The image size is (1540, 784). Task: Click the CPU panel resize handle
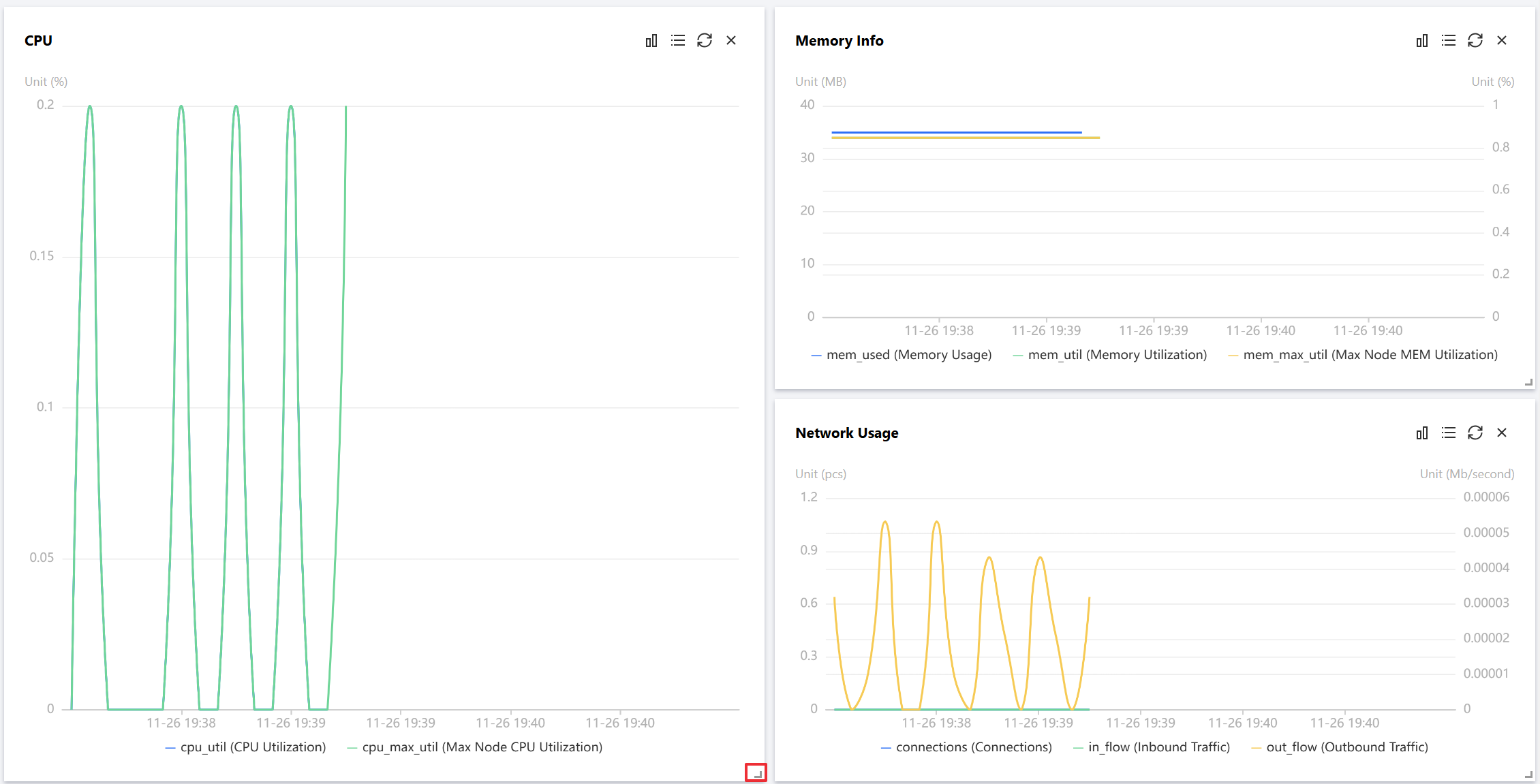(756, 773)
